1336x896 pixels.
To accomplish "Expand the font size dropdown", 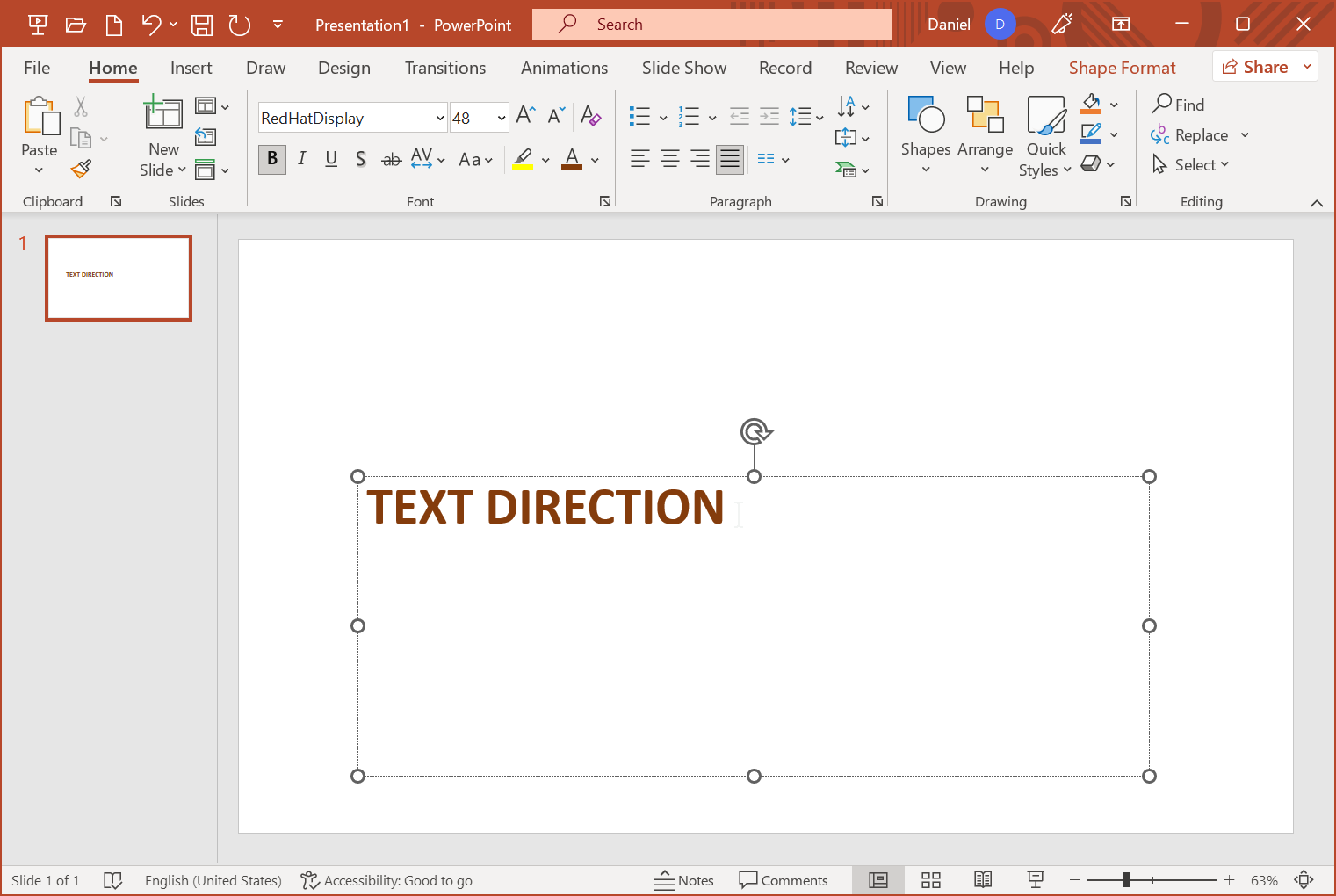I will [501, 117].
